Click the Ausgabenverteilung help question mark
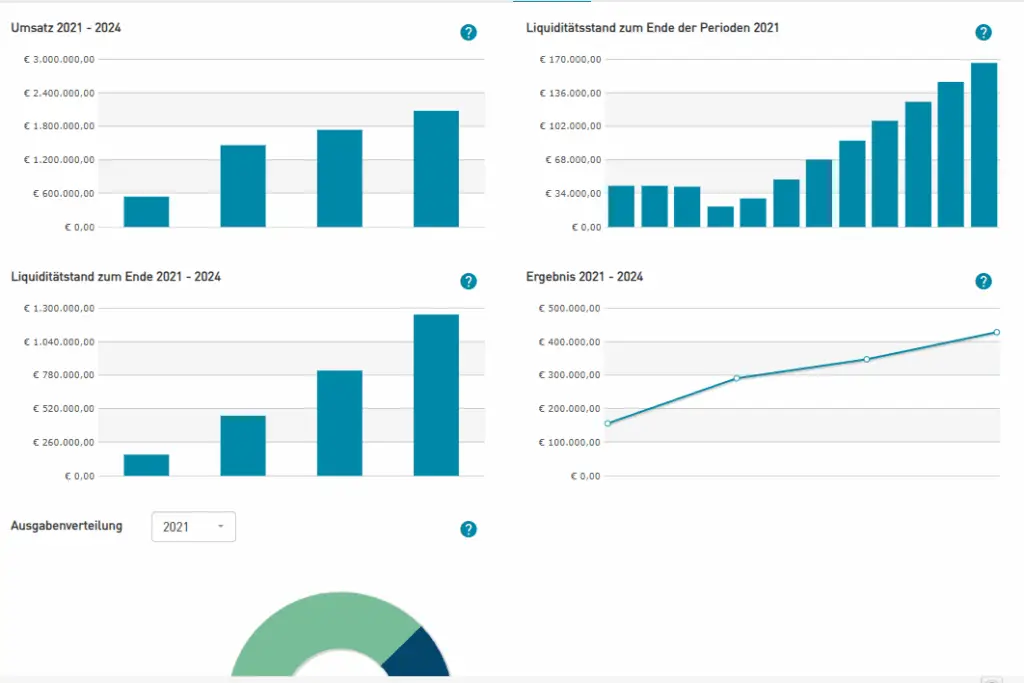Viewport: 1024px width, 683px height. 468,529
